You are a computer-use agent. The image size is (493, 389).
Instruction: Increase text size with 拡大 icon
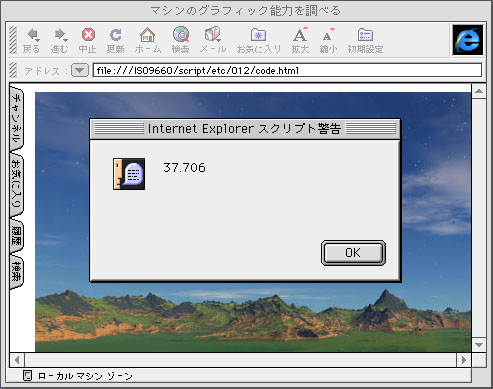tap(300, 34)
